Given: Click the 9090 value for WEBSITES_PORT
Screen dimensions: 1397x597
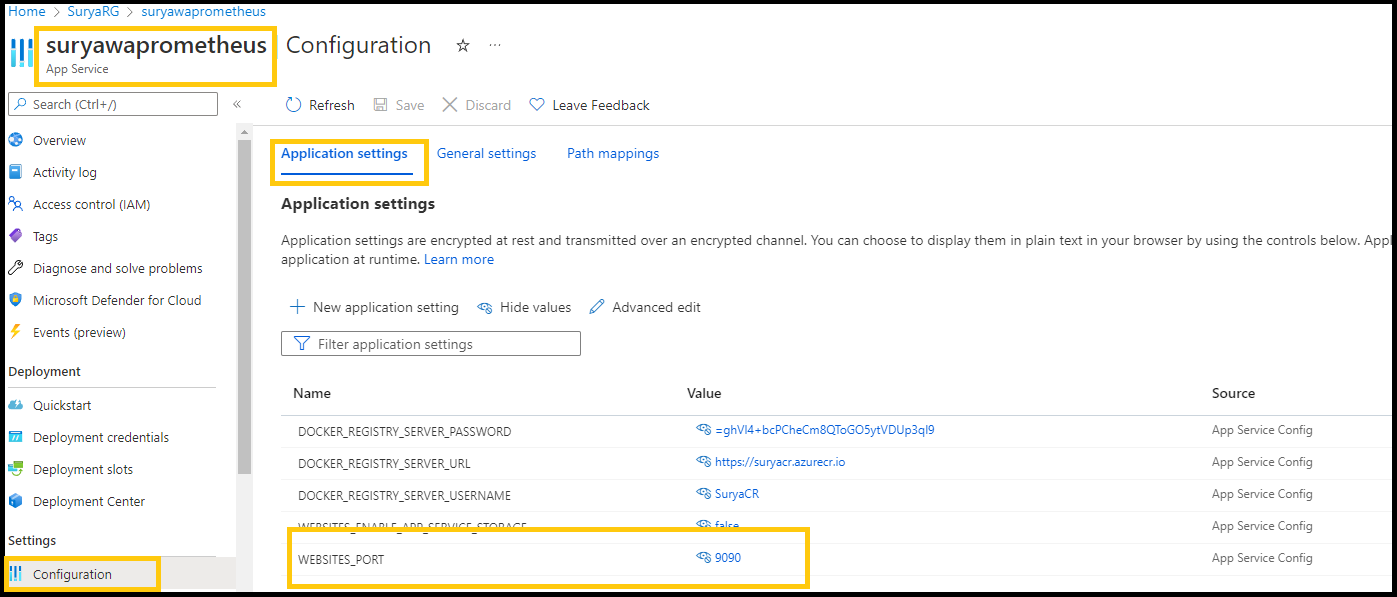Looking at the screenshot, I should click(x=728, y=558).
